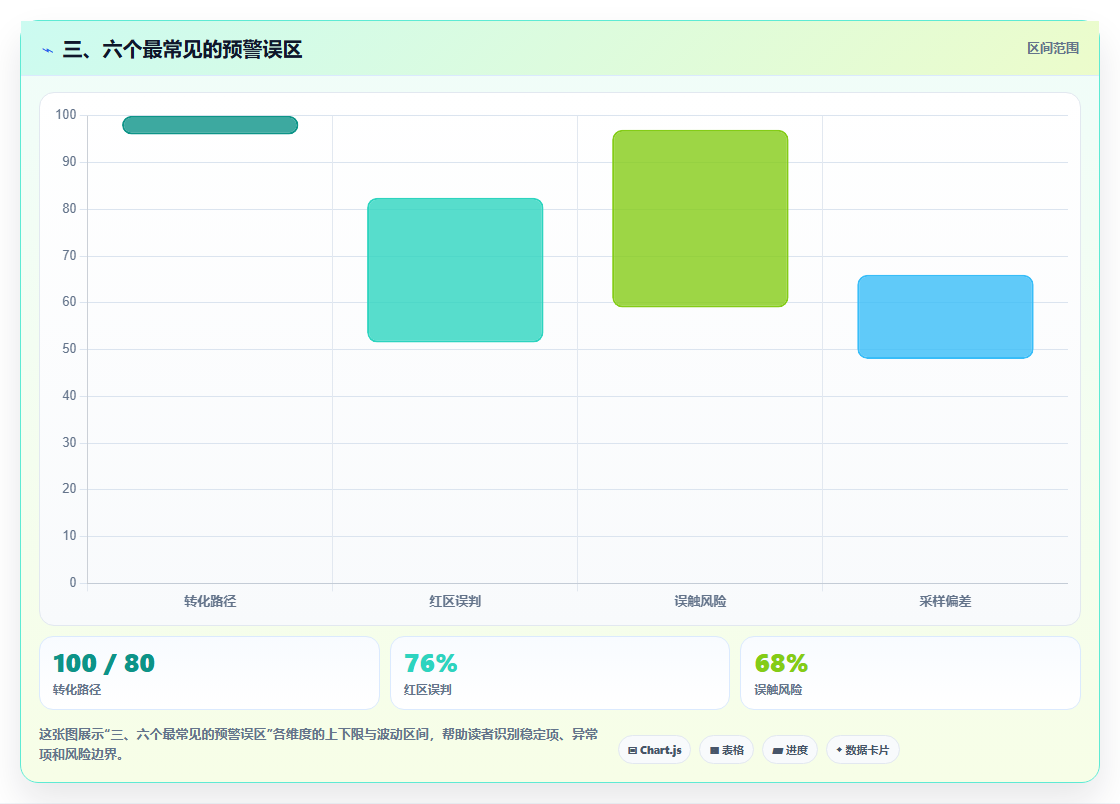Click the 76% stat card value
This screenshot has width=1120, height=804.
coord(431,663)
